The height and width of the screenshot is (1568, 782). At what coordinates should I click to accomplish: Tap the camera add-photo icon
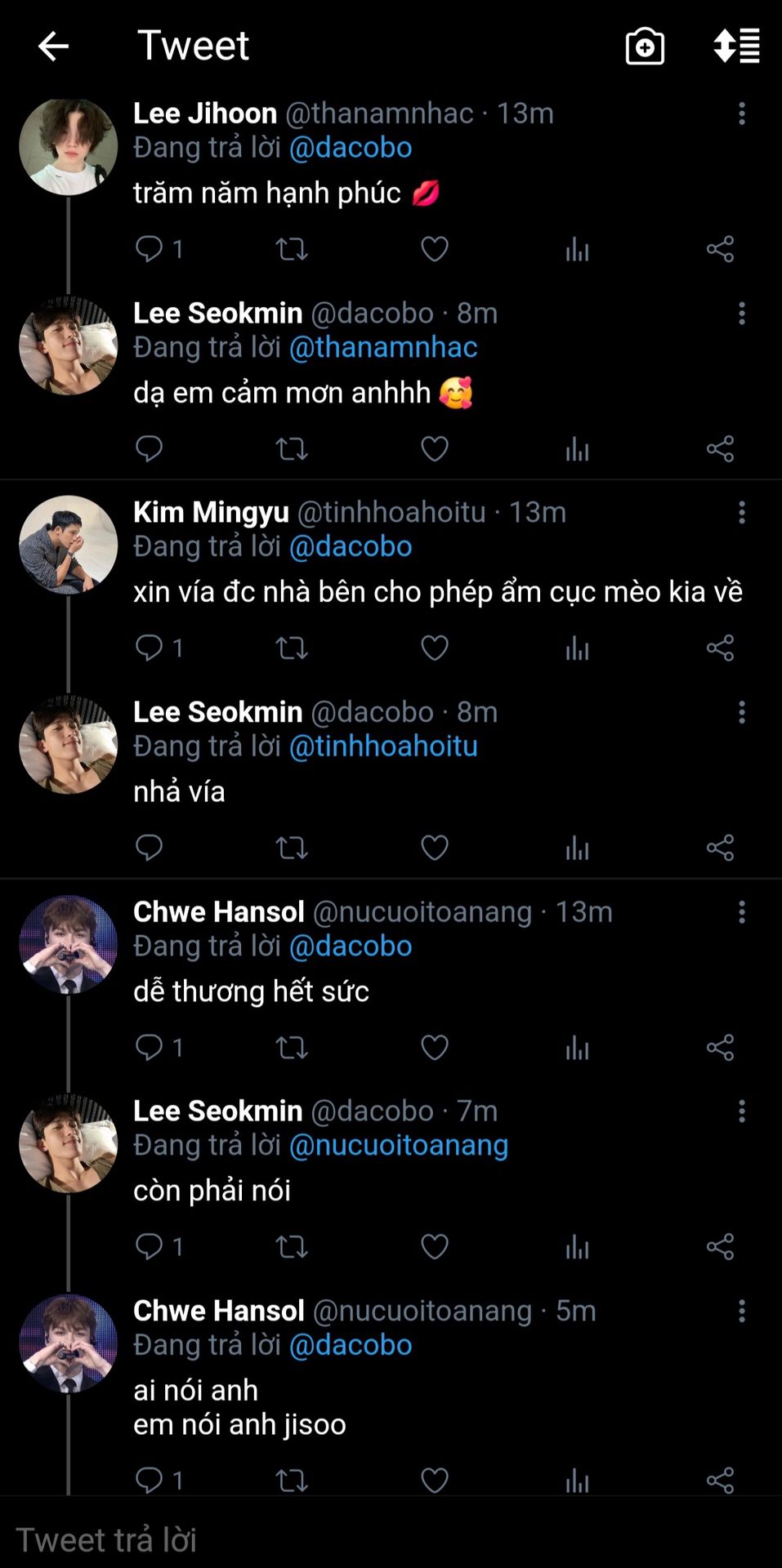645,47
